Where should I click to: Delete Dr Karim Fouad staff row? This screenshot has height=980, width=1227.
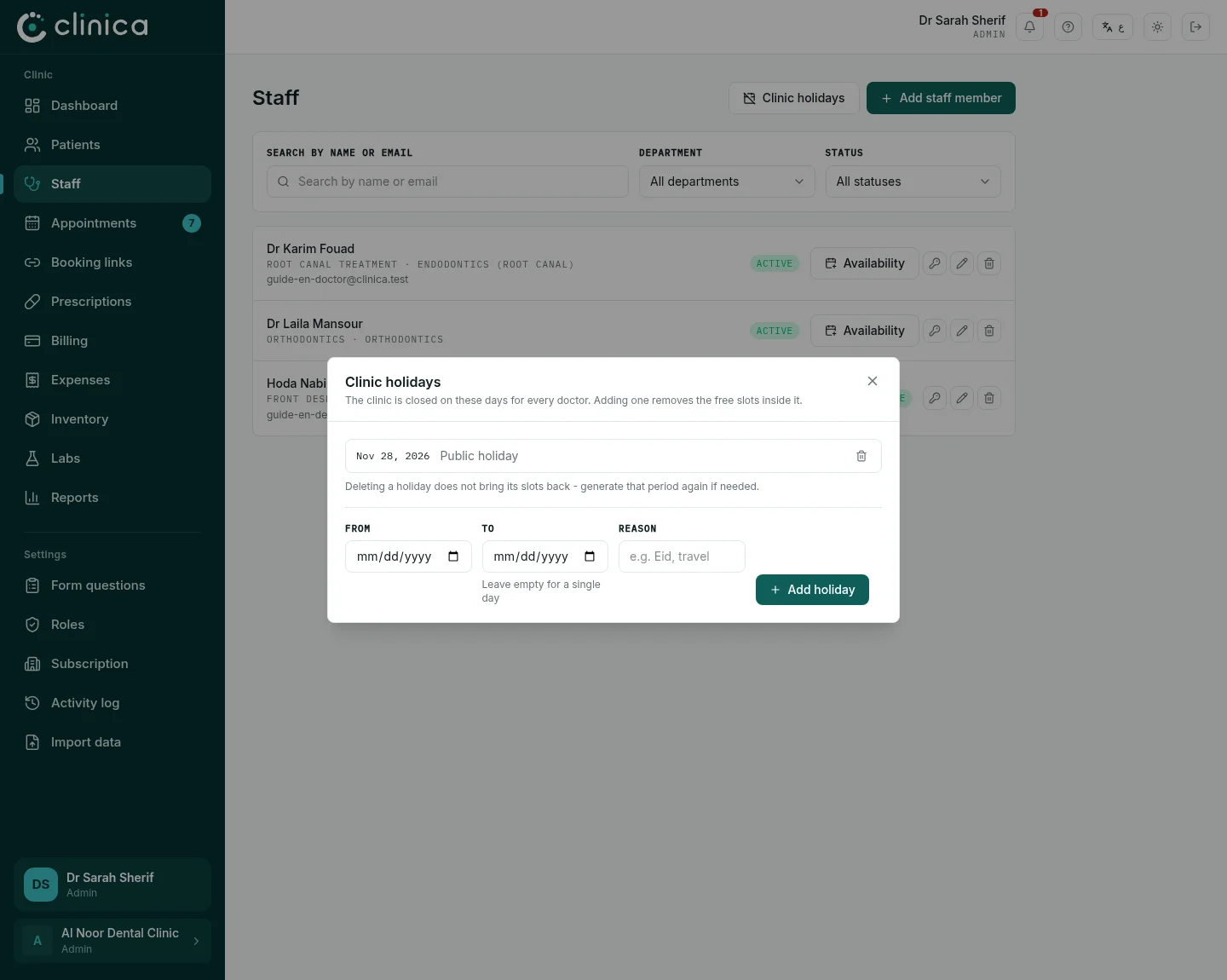(989, 263)
